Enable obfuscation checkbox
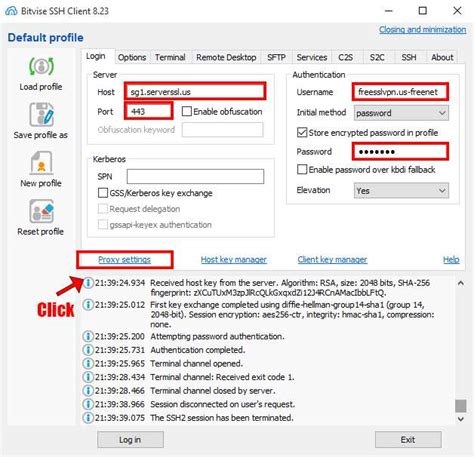 pos(187,111)
